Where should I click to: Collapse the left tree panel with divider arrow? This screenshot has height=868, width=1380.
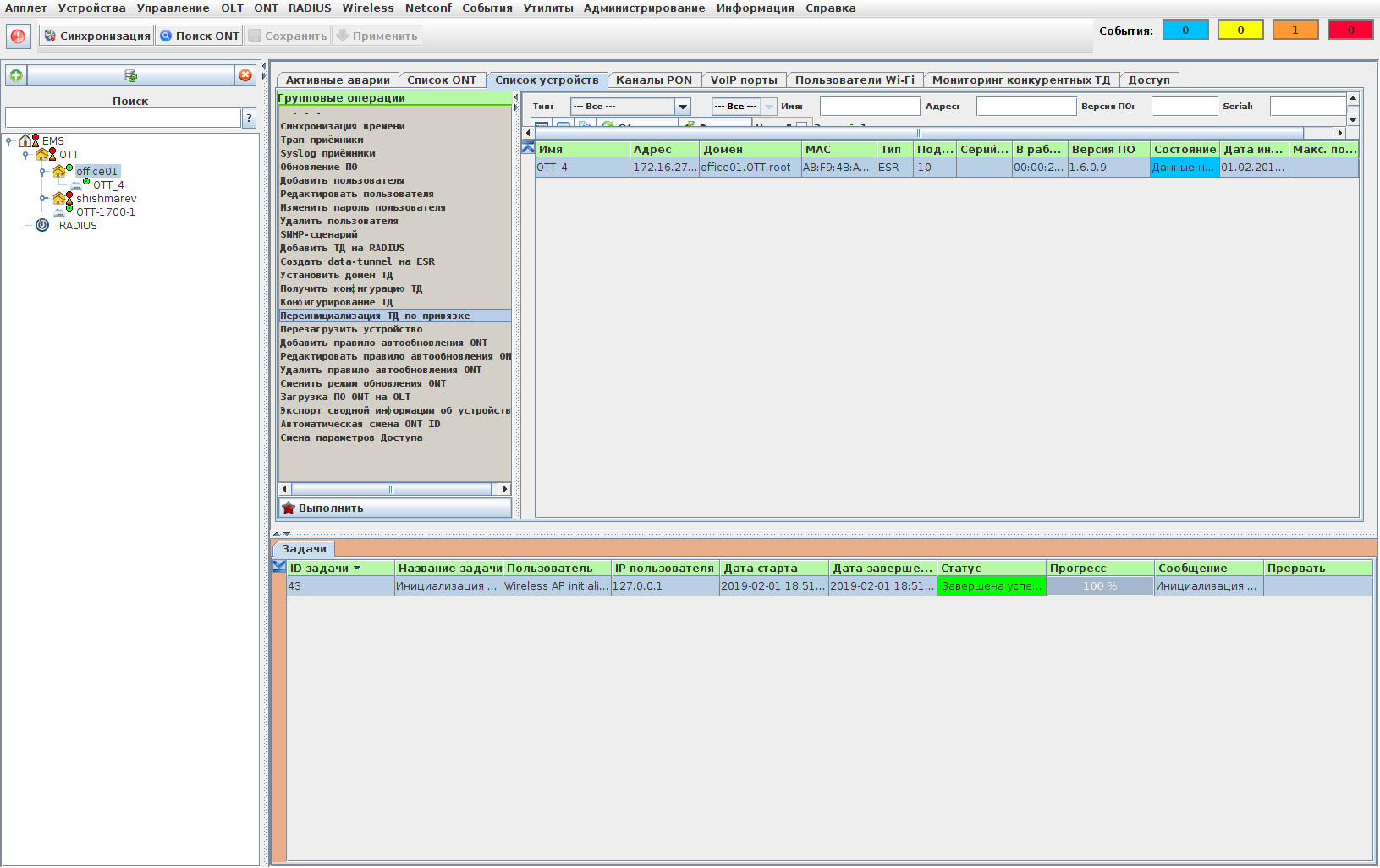pos(263,65)
